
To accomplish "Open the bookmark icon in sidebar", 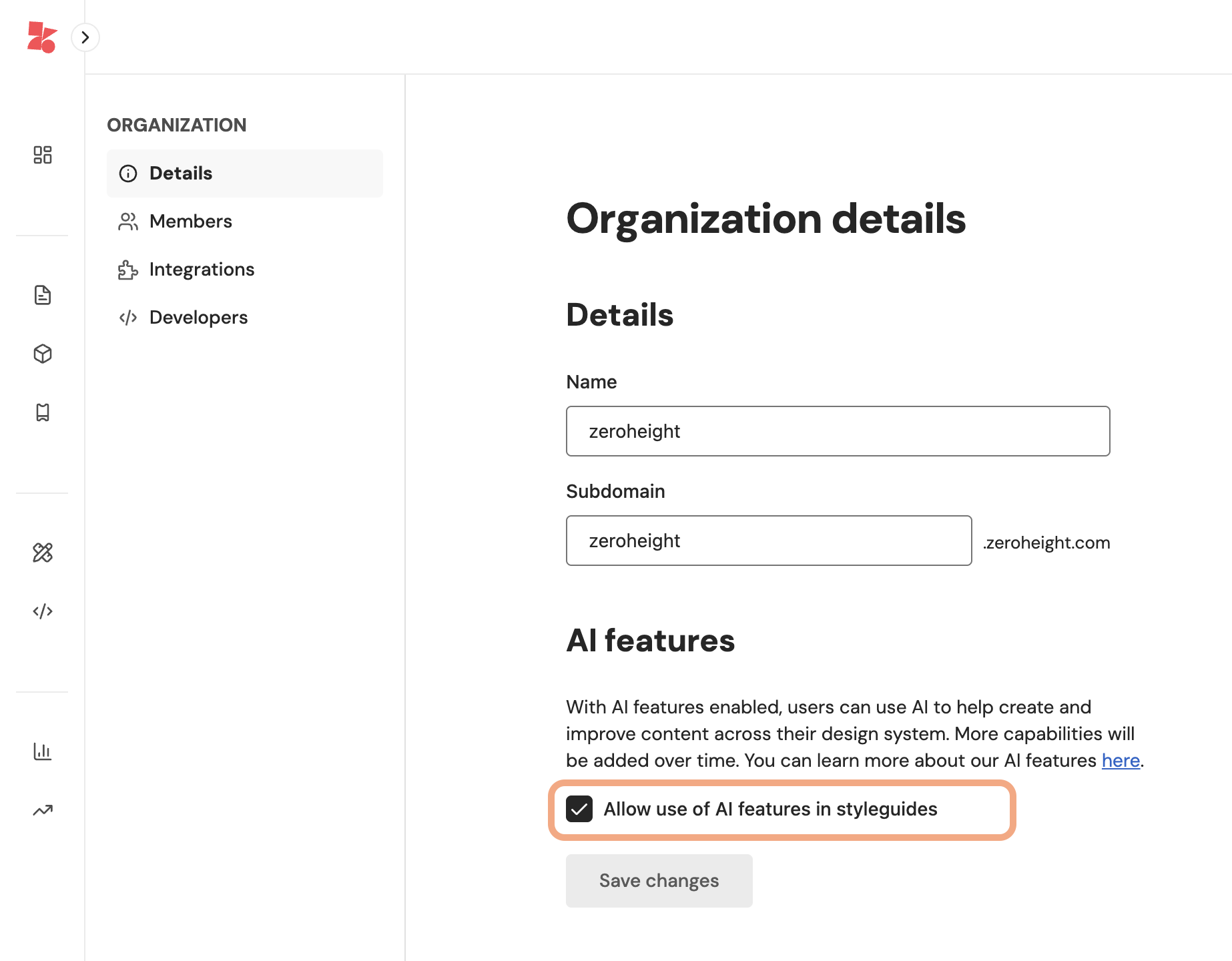I will point(43,412).
